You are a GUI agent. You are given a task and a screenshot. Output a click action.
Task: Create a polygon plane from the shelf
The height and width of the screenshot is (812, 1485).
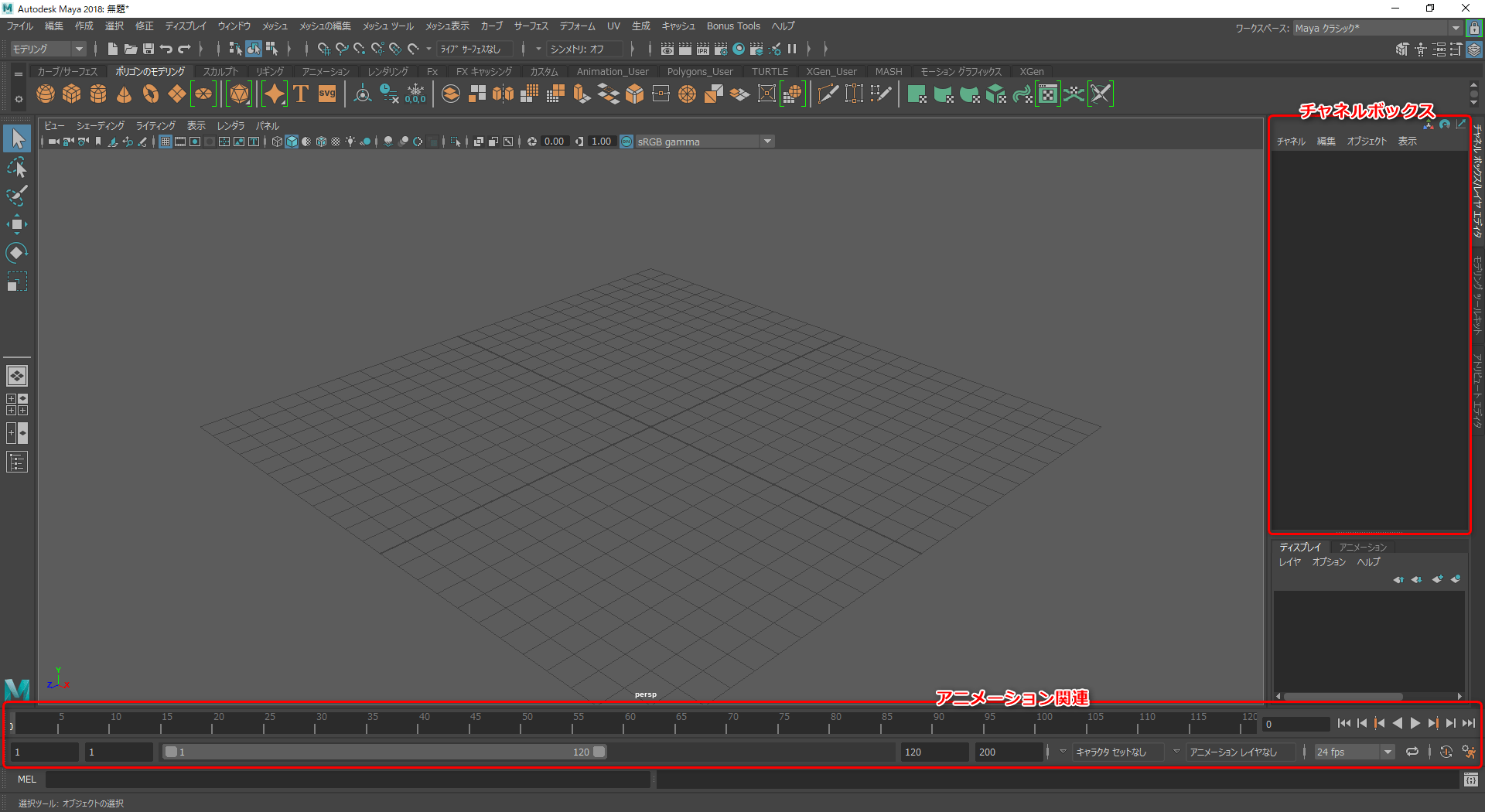pos(177,94)
